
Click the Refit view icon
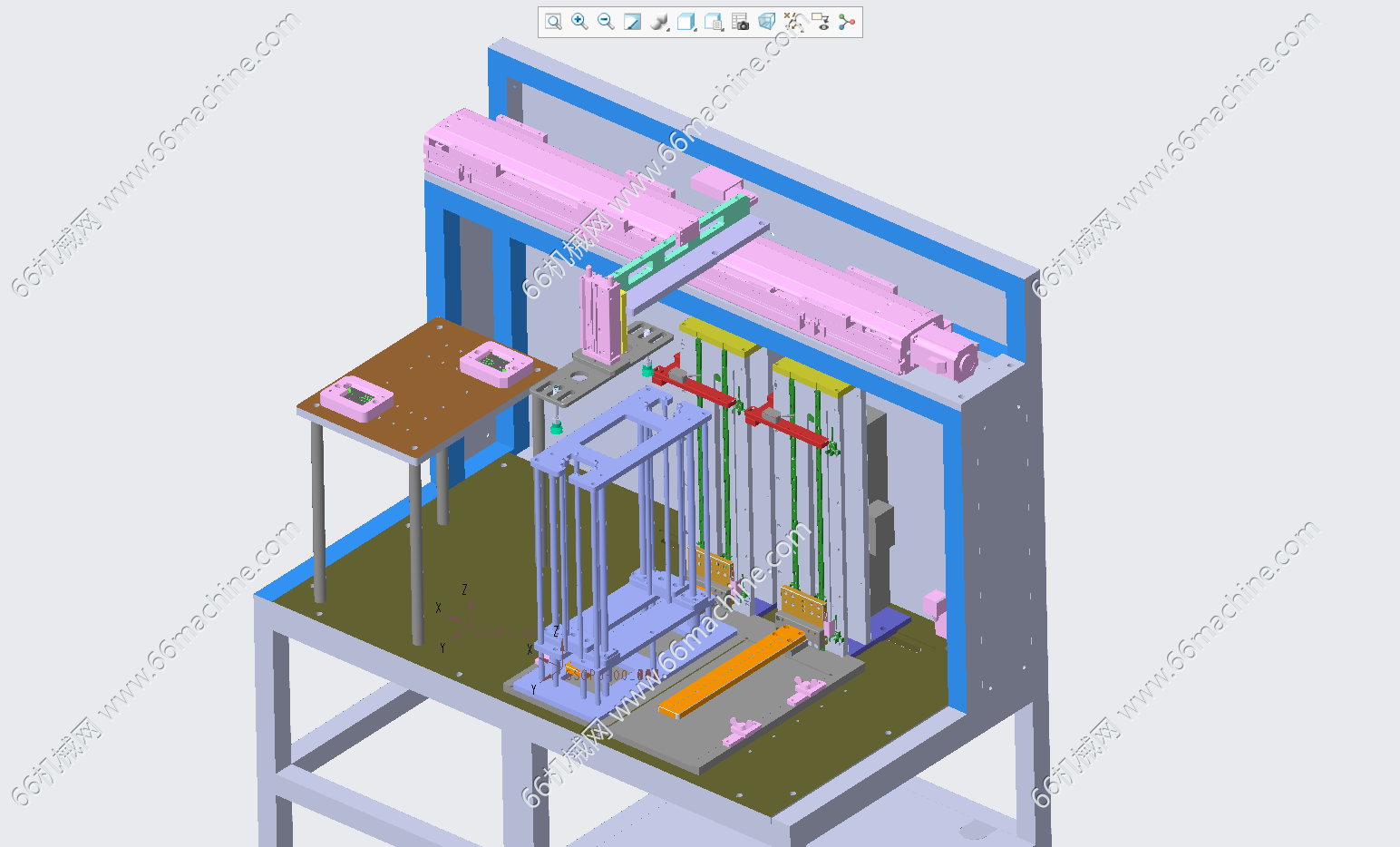553,22
